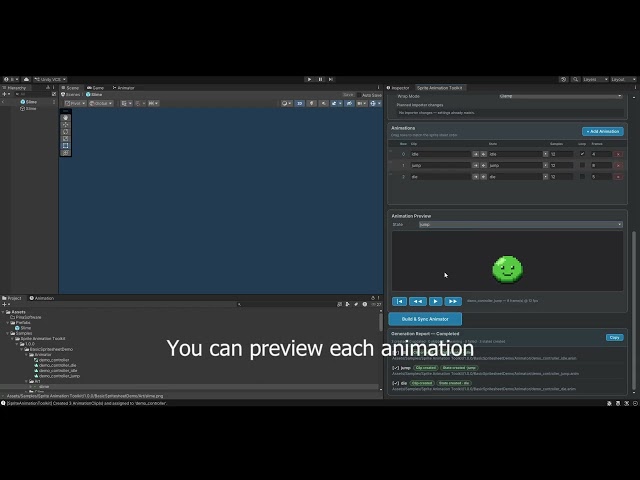Open the Layout dropdown
This screenshot has width=640, height=480.
(623, 79)
